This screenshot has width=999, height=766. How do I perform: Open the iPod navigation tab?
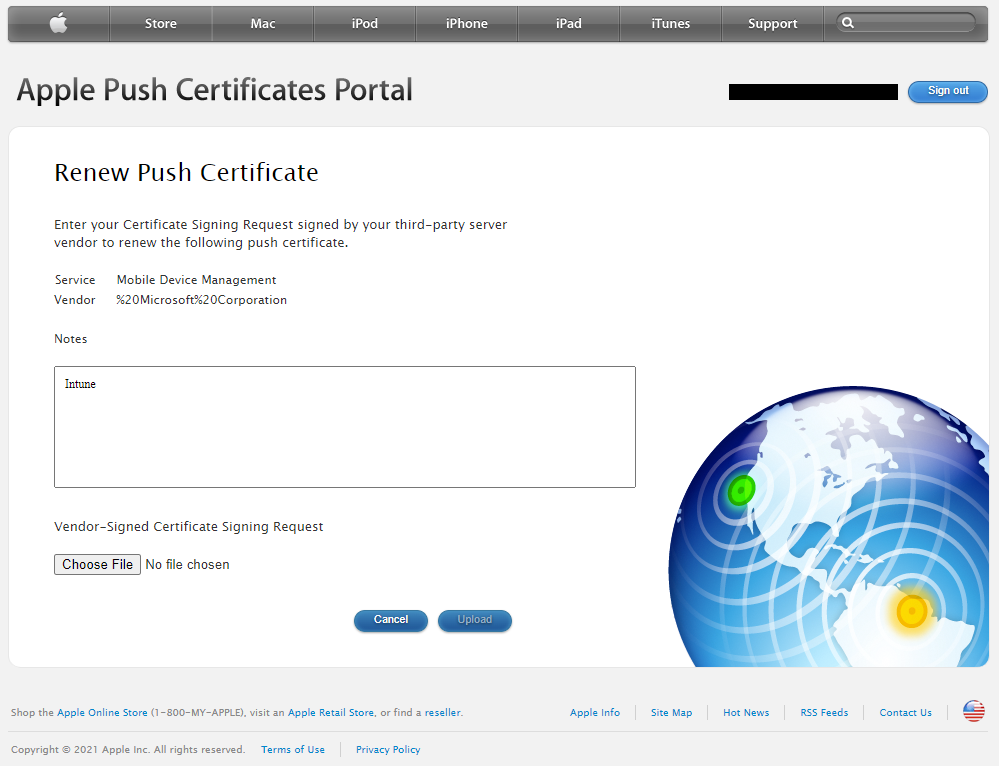[364, 24]
